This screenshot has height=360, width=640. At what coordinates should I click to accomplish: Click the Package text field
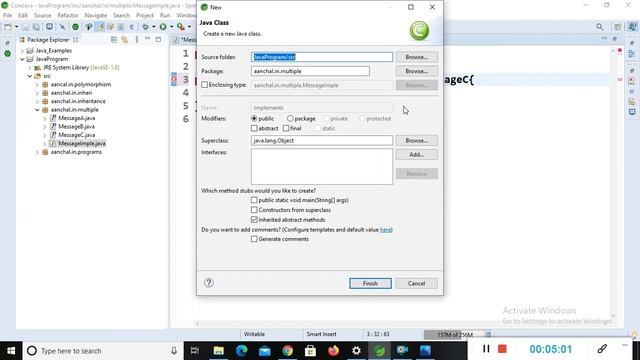pyautogui.click(x=310, y=71)
